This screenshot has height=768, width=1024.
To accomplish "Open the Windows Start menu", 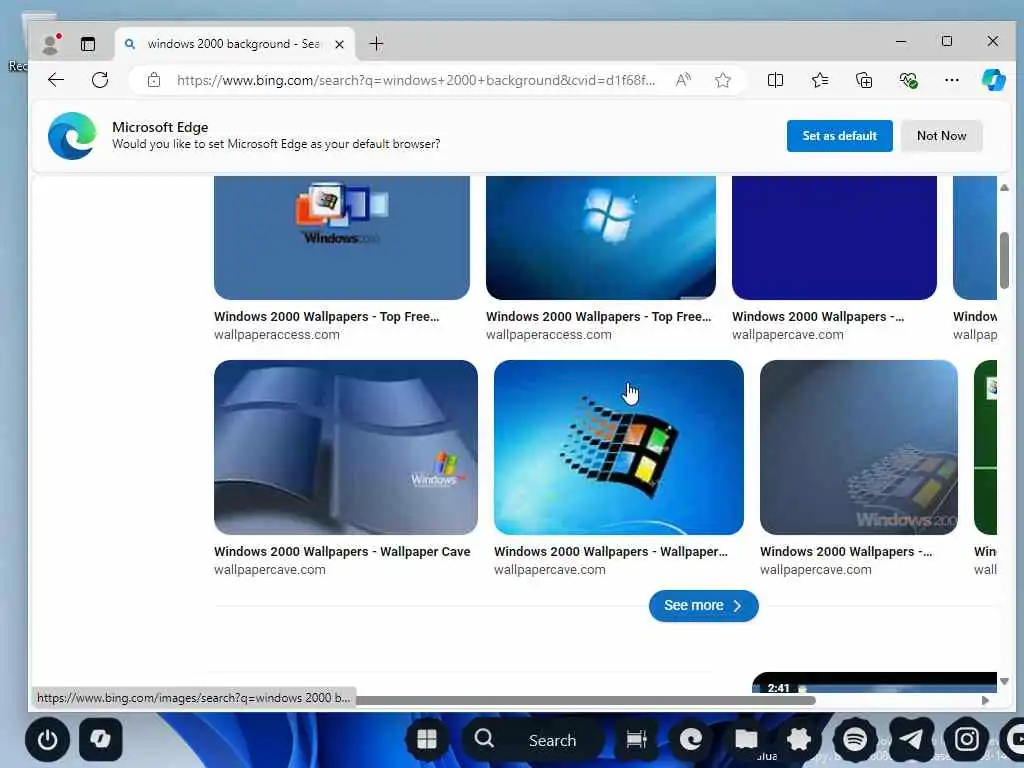I will (426, 739).
